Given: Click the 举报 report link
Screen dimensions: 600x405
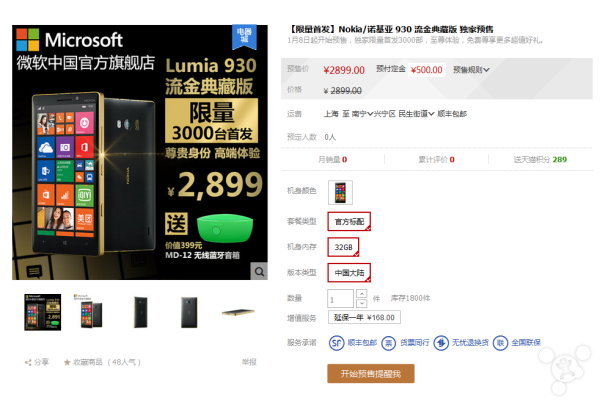Looking at the screenshot, I should click(249, 362).
